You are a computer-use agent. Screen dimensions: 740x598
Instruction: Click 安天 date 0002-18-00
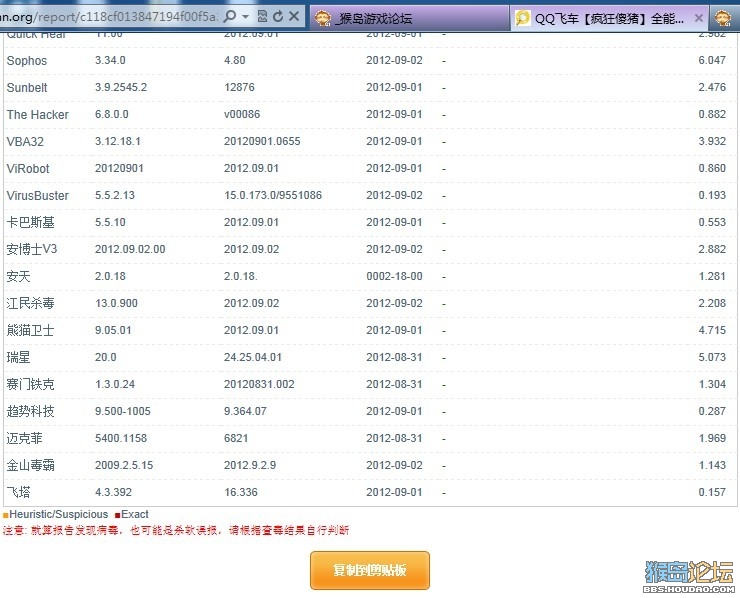(394, 276)
